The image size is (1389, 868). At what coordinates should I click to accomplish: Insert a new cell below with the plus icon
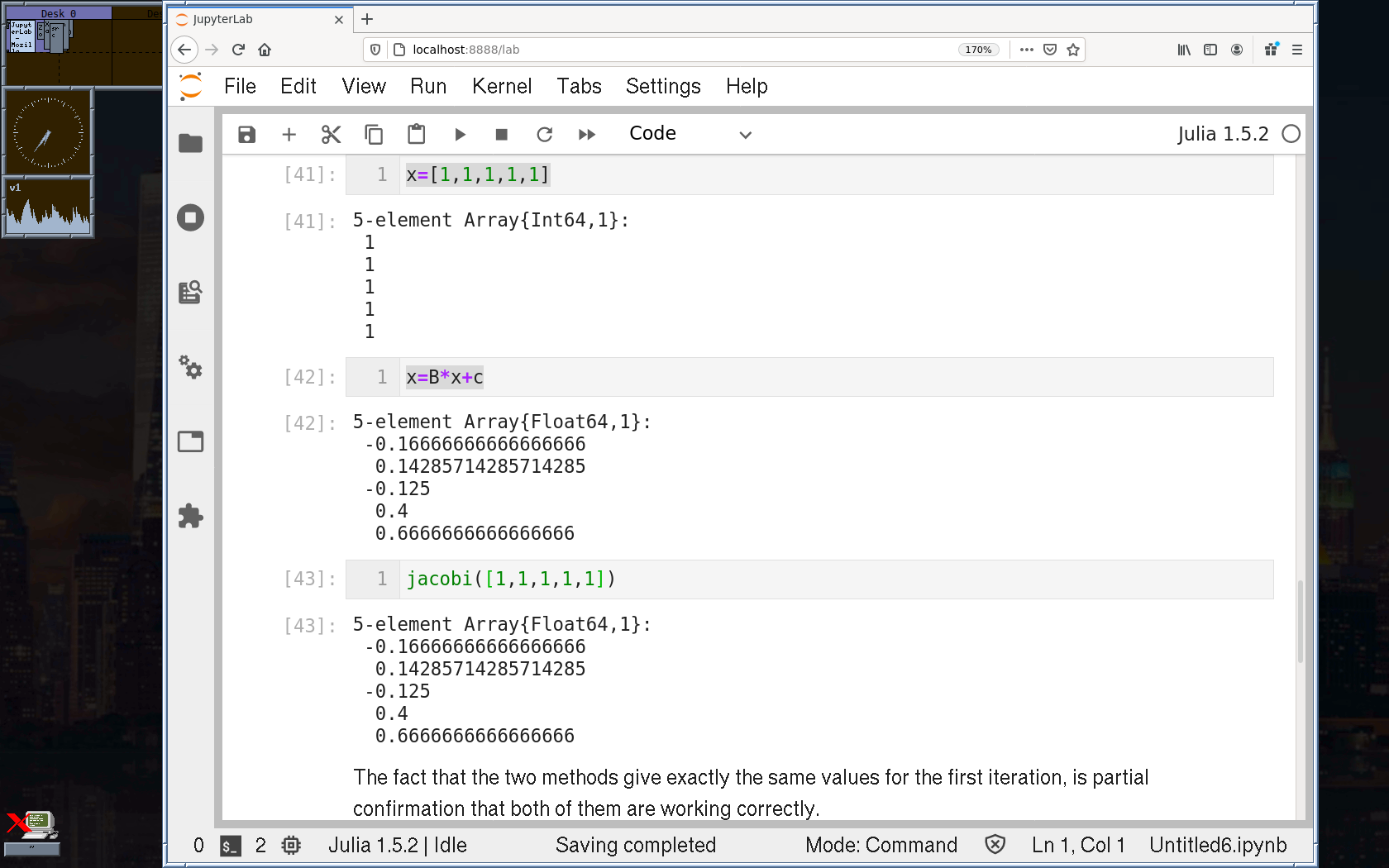[x=289, y=135]
